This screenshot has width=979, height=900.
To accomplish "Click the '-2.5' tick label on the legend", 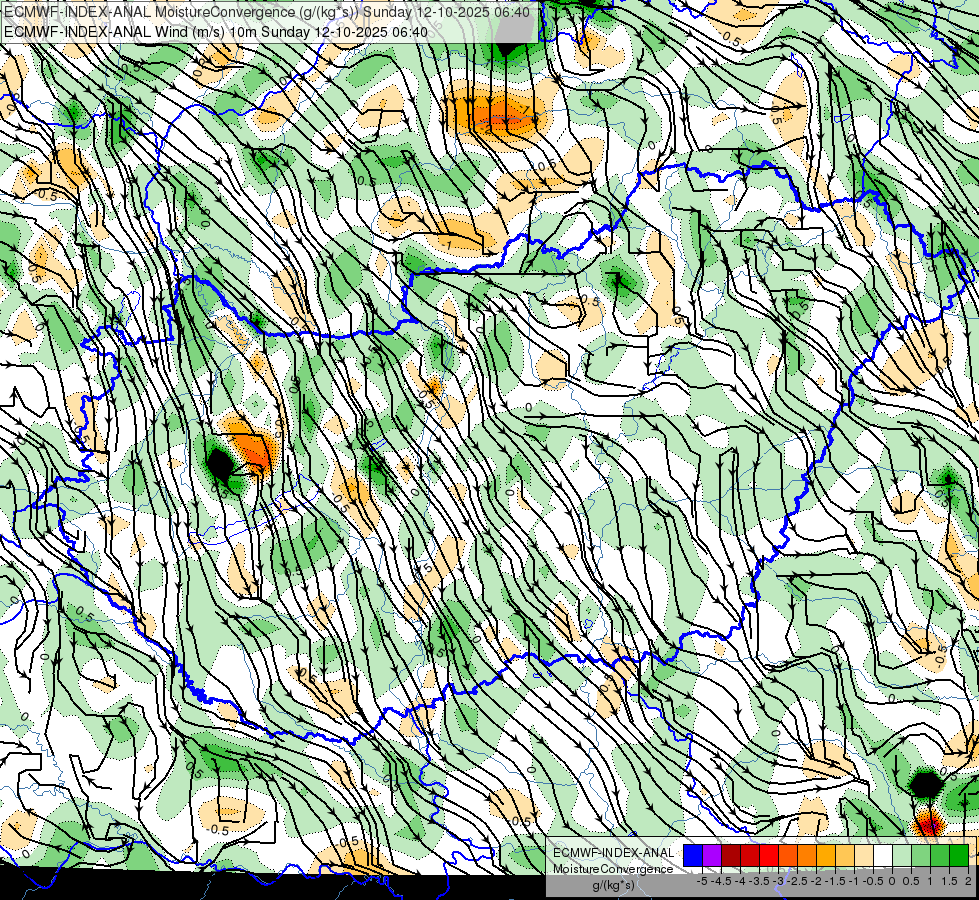I will [797, 881].
